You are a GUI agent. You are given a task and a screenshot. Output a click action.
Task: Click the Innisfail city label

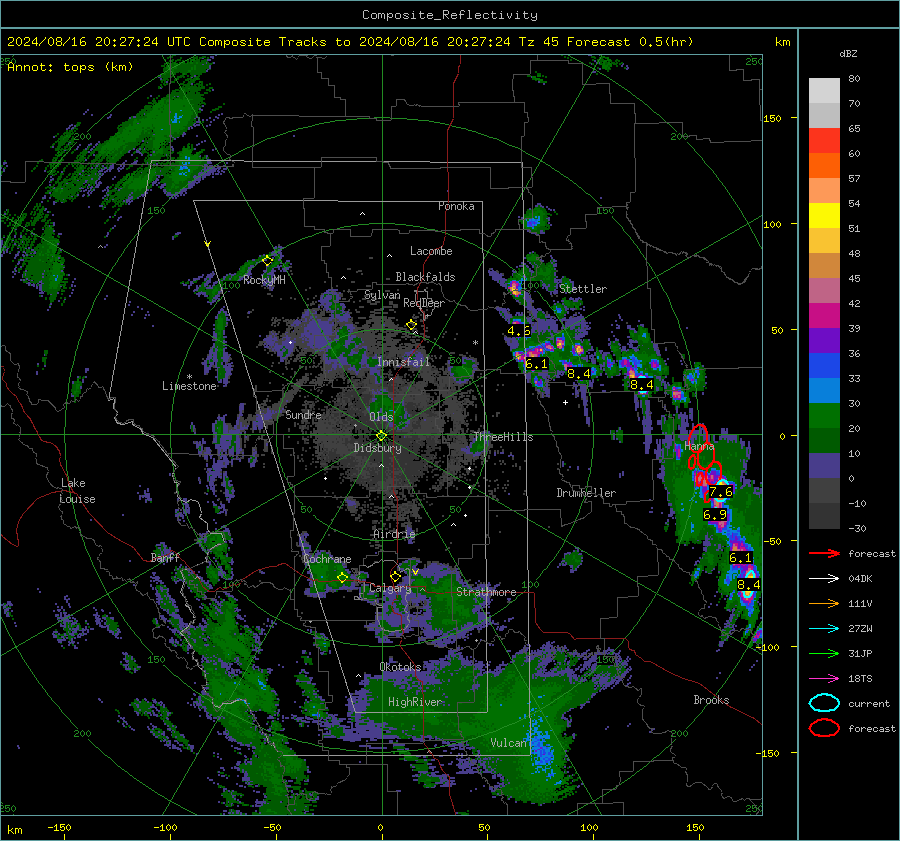pos(403,362)
